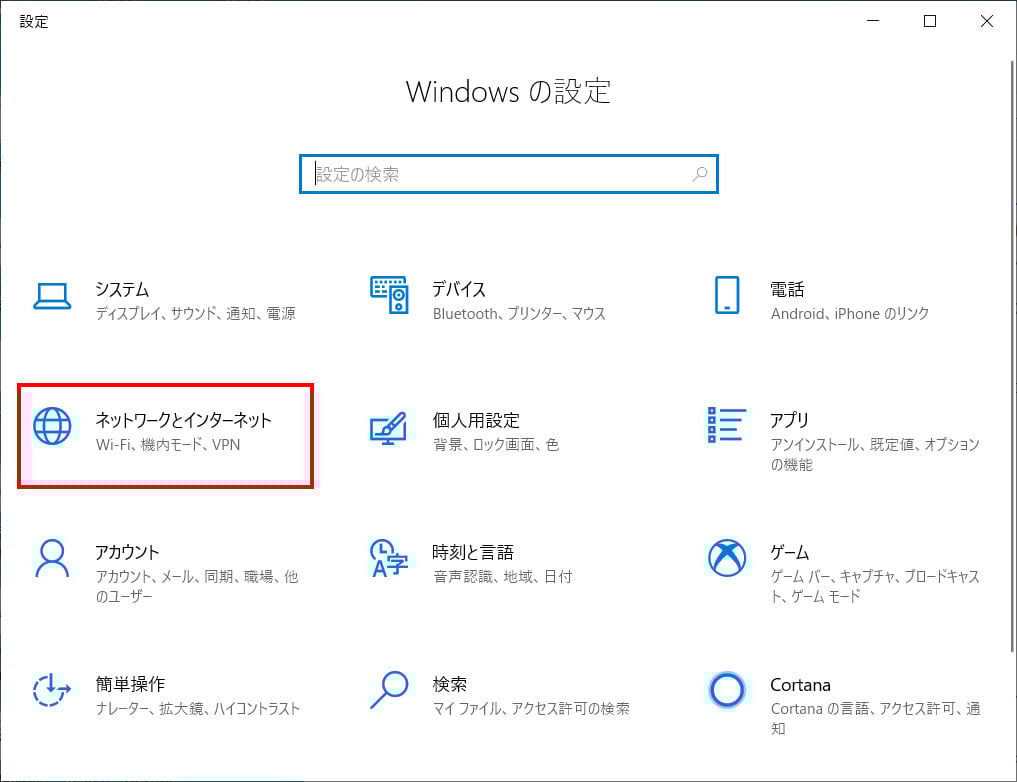Click text Android、iPhone のリンク
The image size is (1017, 782).
pyautogui.click(x=850, y=314)
